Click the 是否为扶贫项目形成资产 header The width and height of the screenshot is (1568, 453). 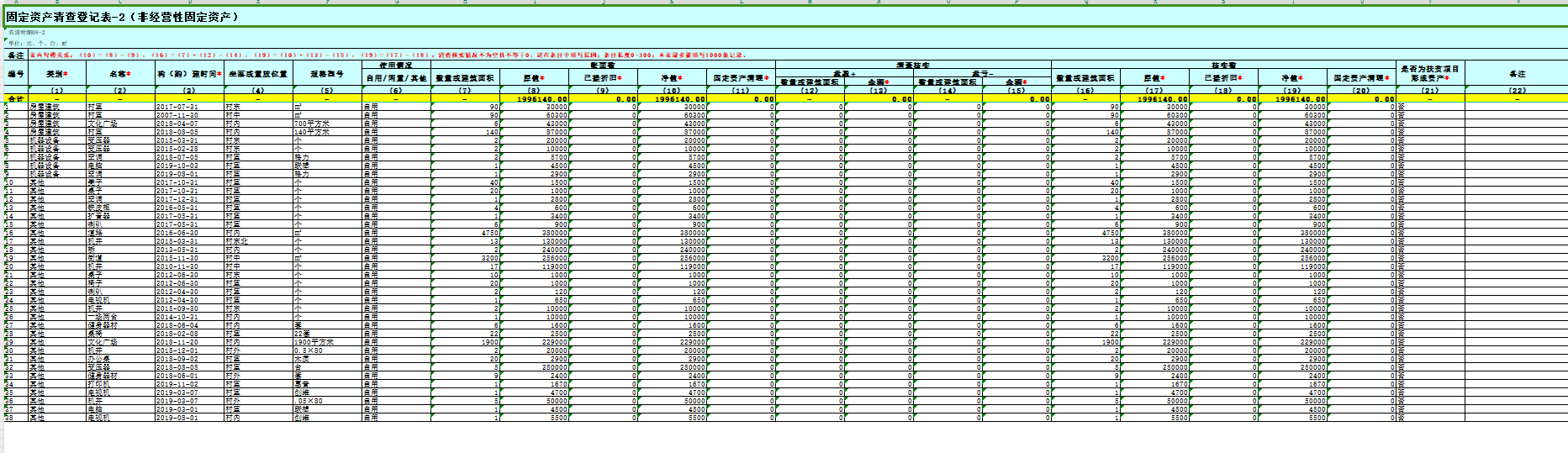pyautogui.click(x=1430, y=74)
